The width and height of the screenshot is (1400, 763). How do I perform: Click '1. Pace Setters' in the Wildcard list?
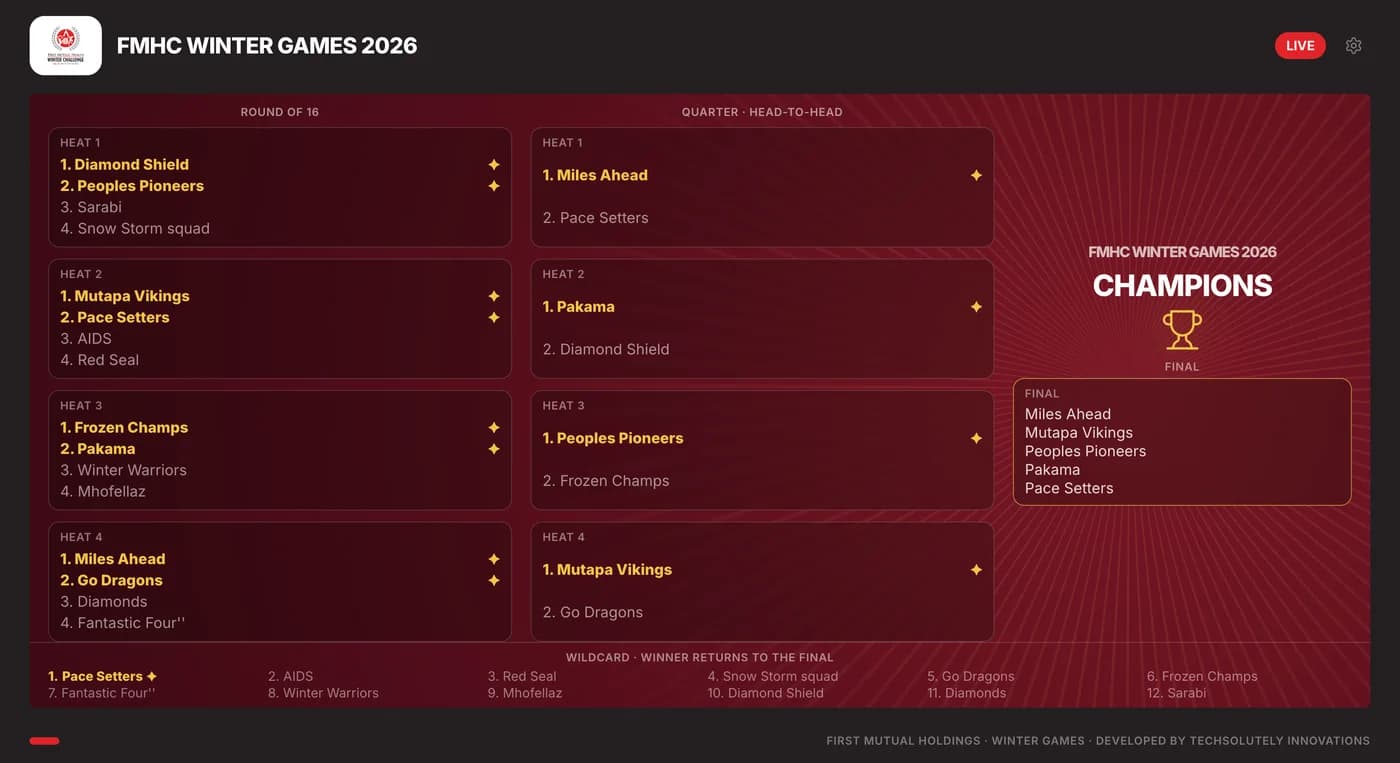95,676
